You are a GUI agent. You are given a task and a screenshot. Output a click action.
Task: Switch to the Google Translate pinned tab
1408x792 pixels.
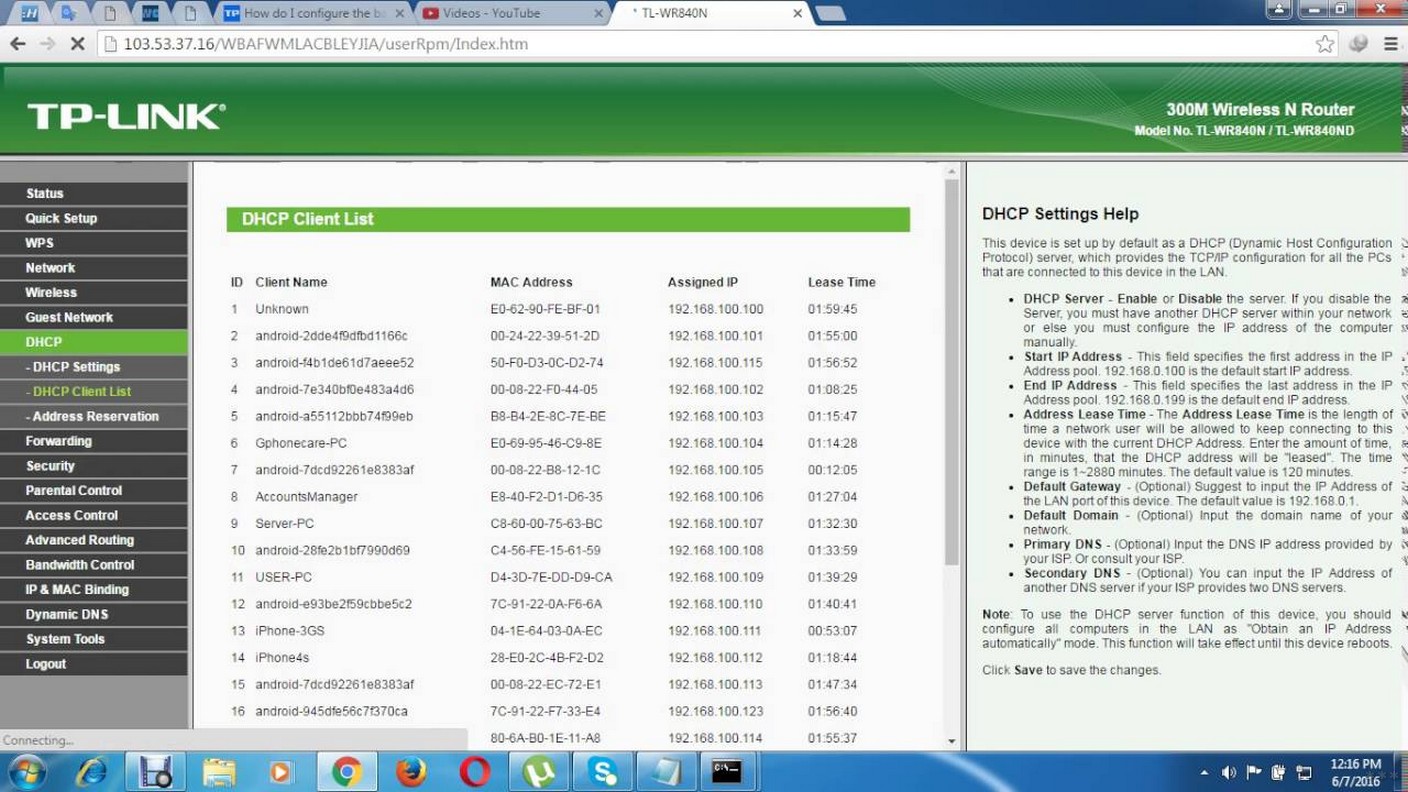click(69, 13)
